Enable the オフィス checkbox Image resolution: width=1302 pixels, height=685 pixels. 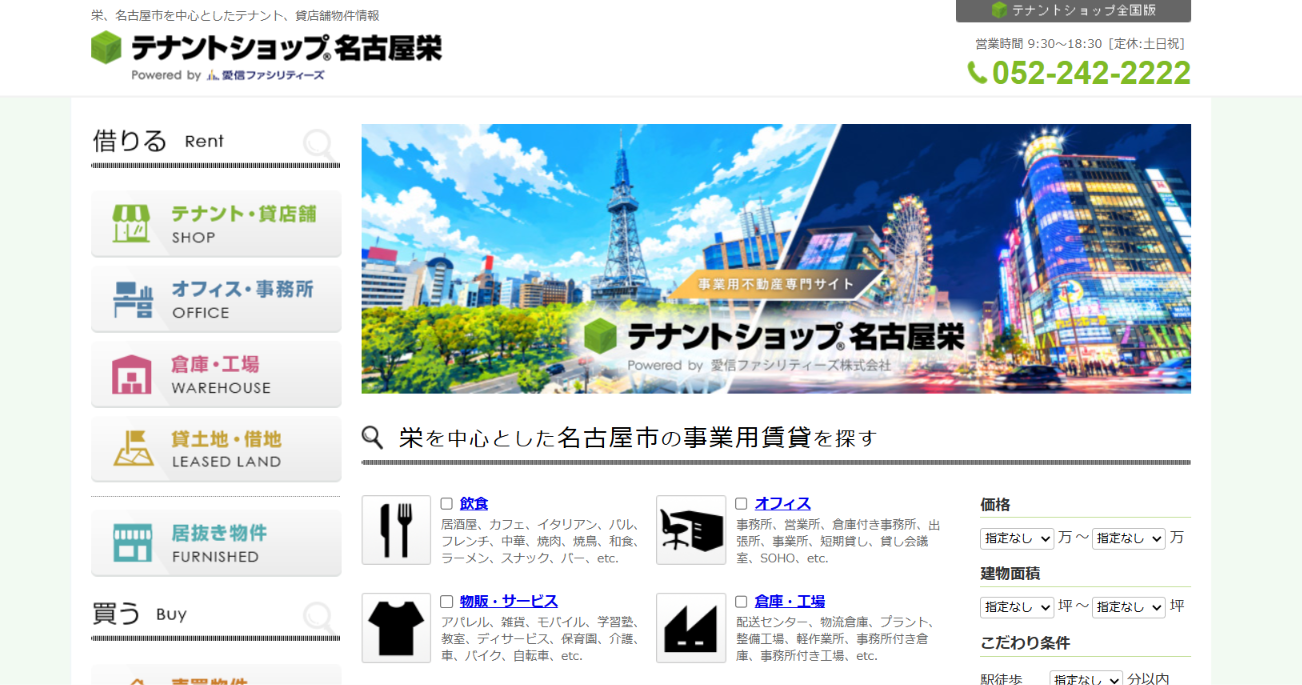[x=741, y=504]
